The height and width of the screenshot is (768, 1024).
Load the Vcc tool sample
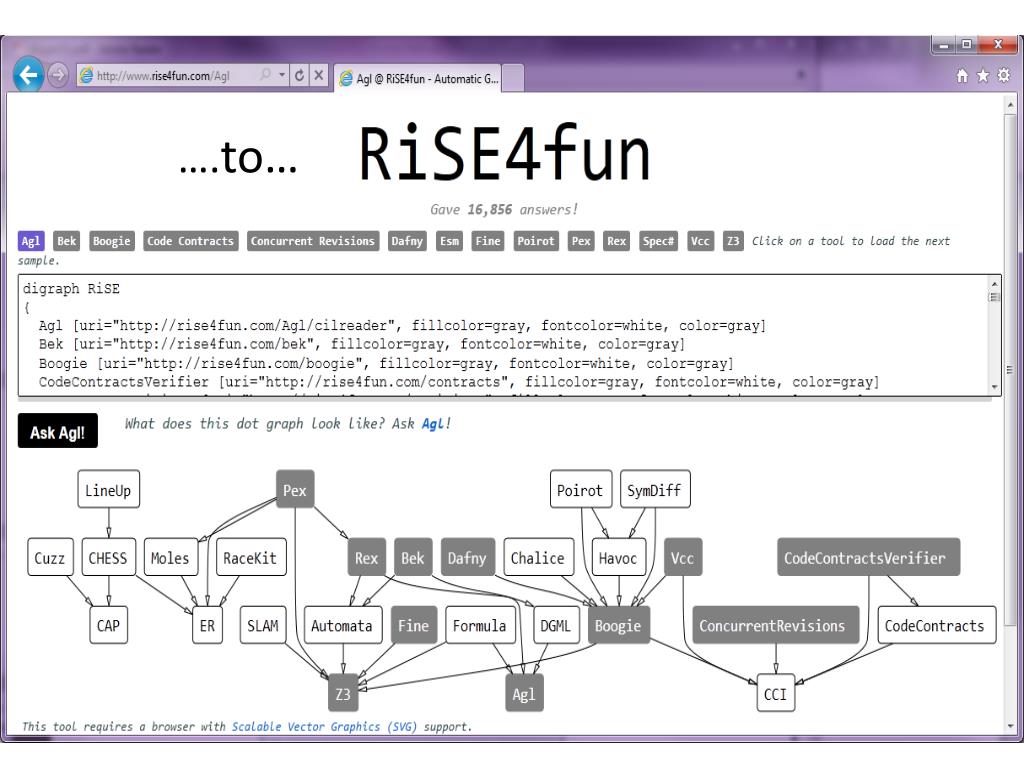click(x=700, y=241)
